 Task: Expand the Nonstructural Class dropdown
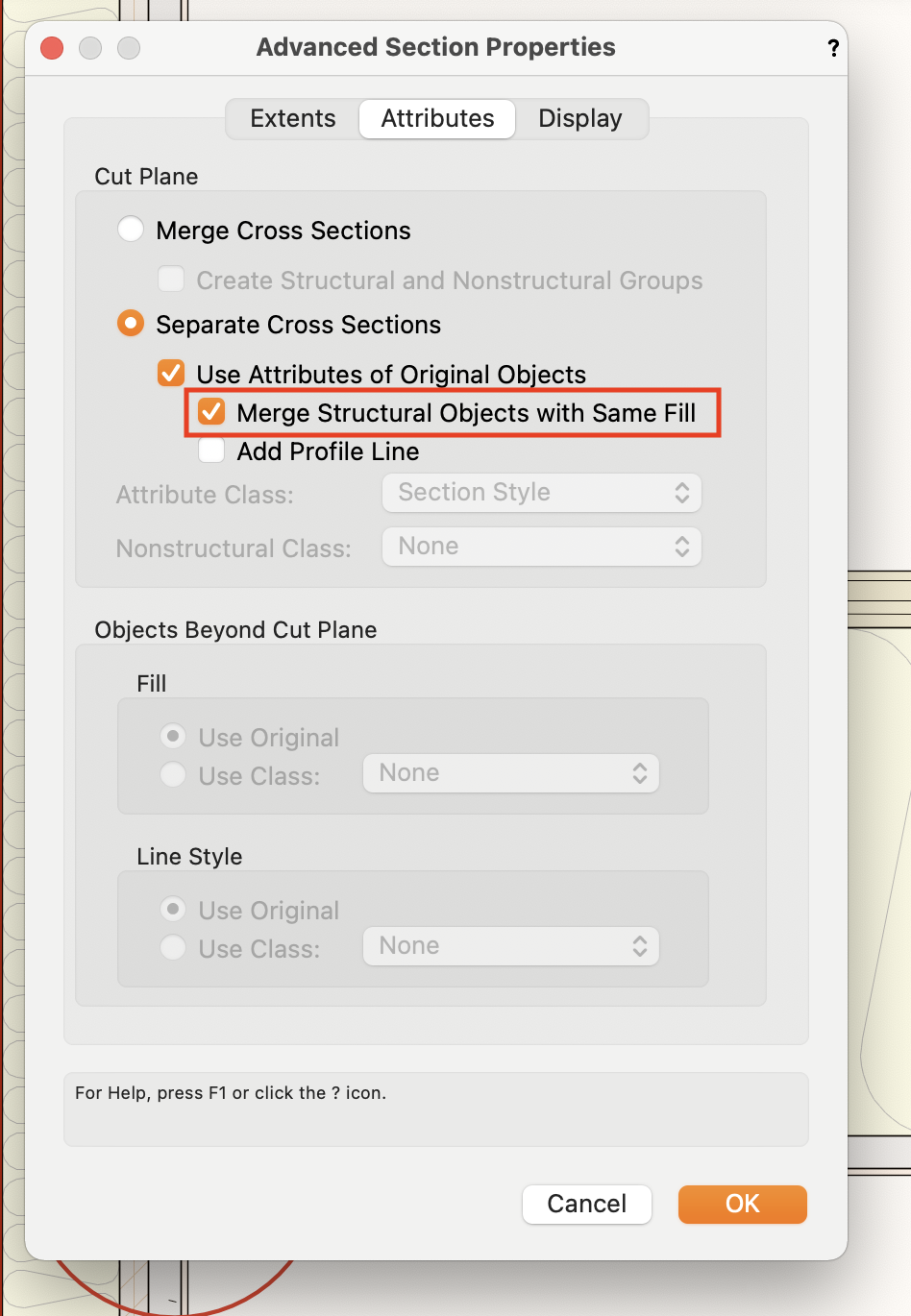point(542,547)
